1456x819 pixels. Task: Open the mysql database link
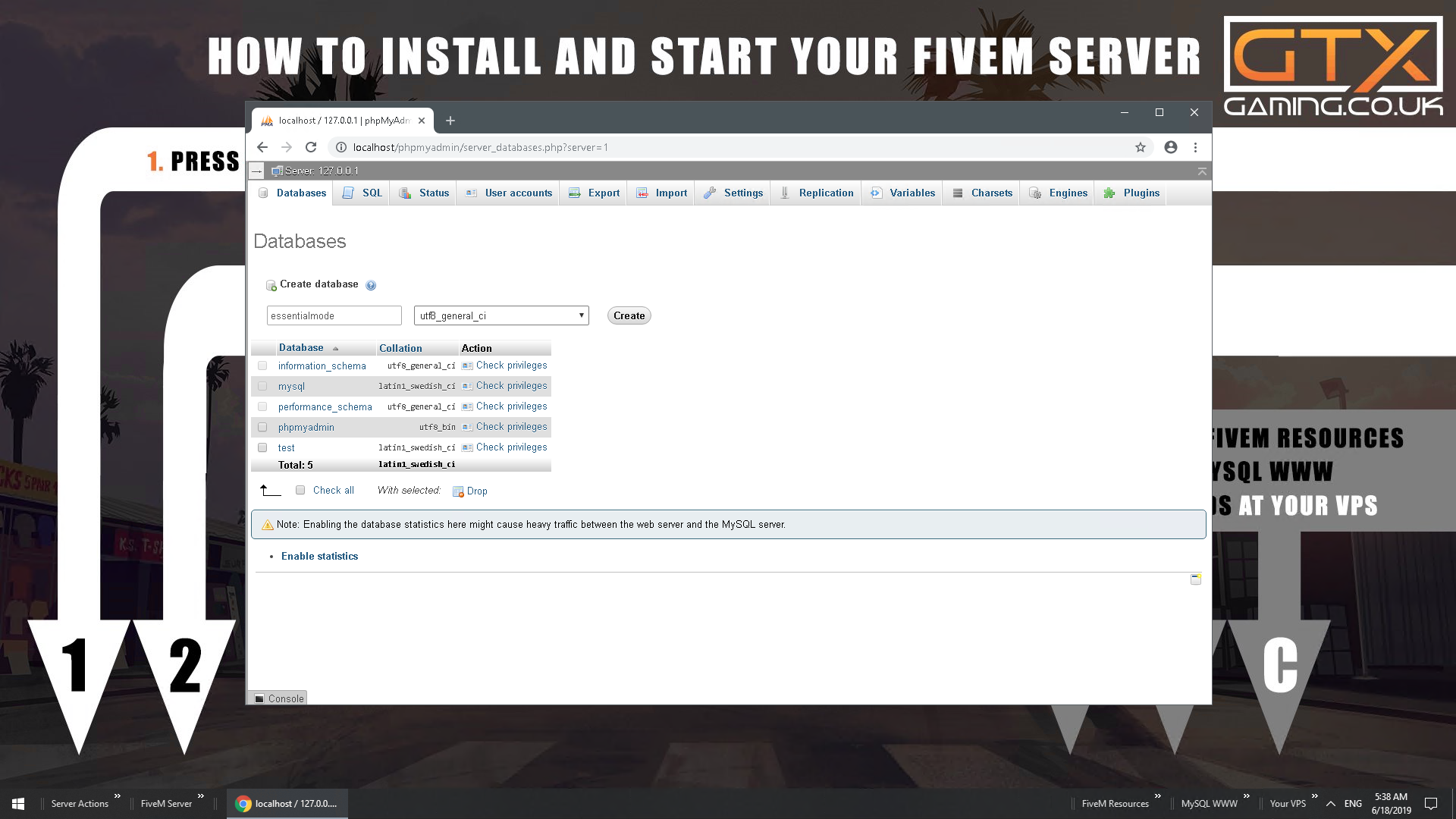click(x=291, y=386)
